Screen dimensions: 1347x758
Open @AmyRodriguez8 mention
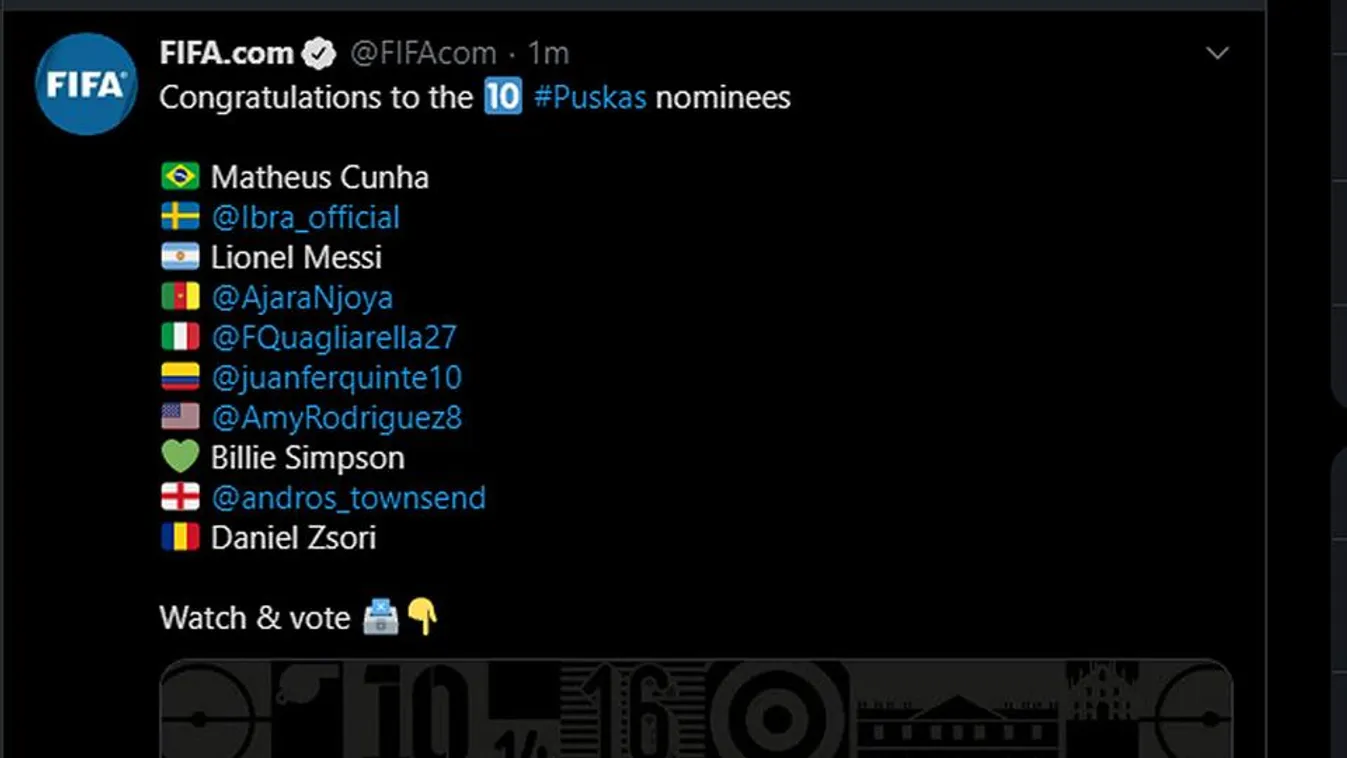(336, 418)
